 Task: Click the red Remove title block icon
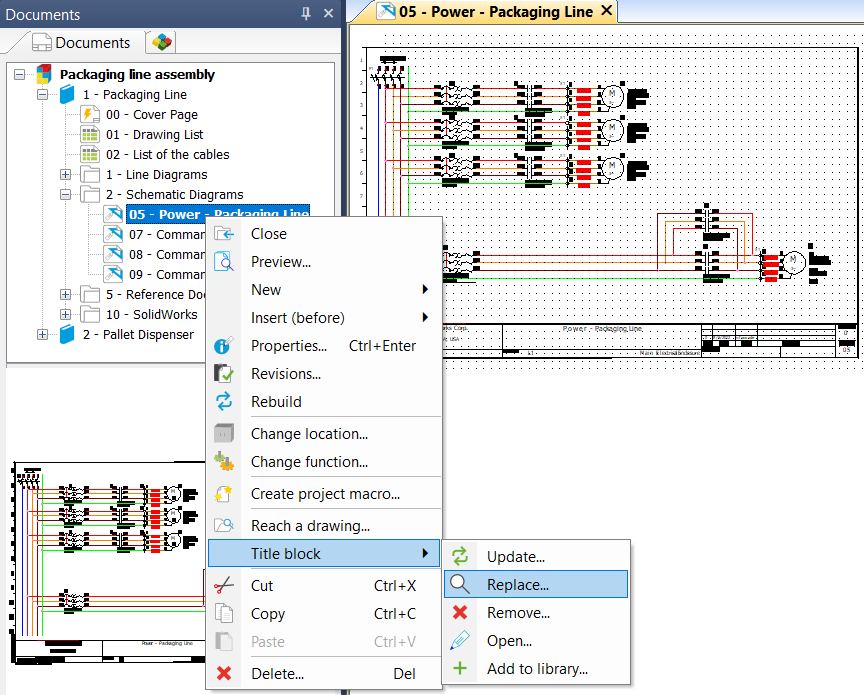(x=460, y=613)
